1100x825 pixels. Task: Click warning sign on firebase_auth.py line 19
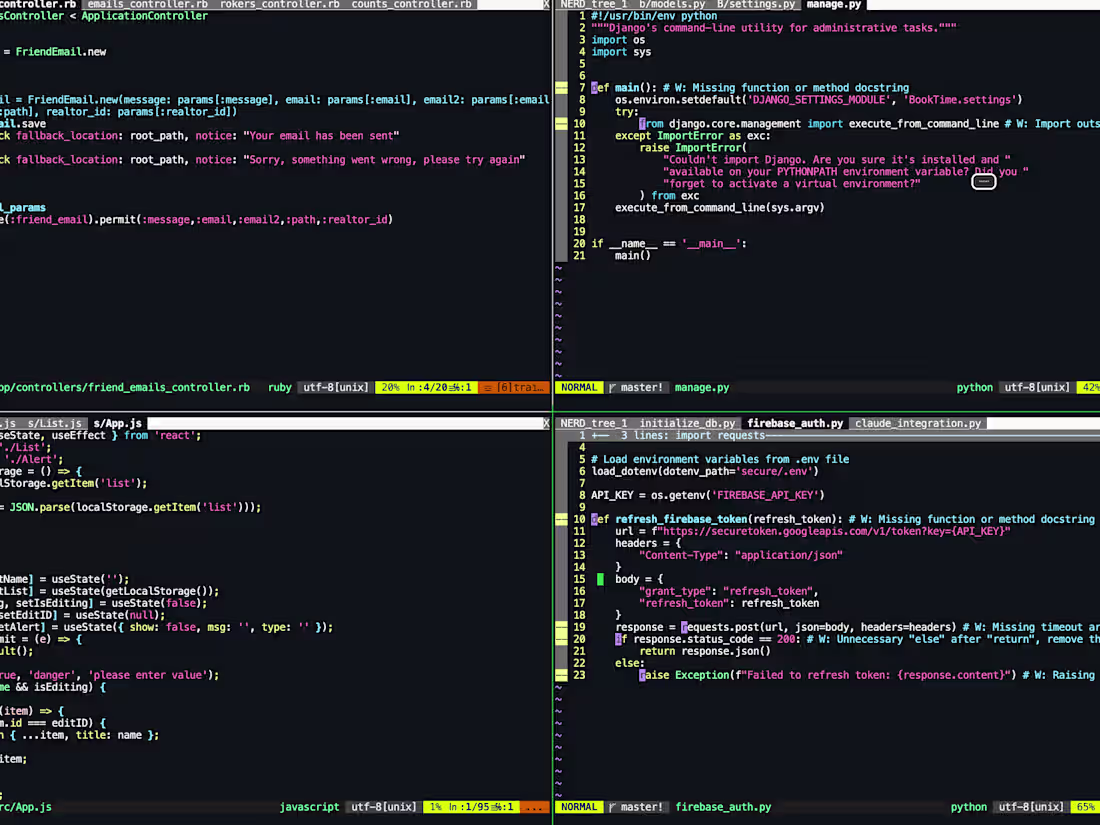click(561, 627)
